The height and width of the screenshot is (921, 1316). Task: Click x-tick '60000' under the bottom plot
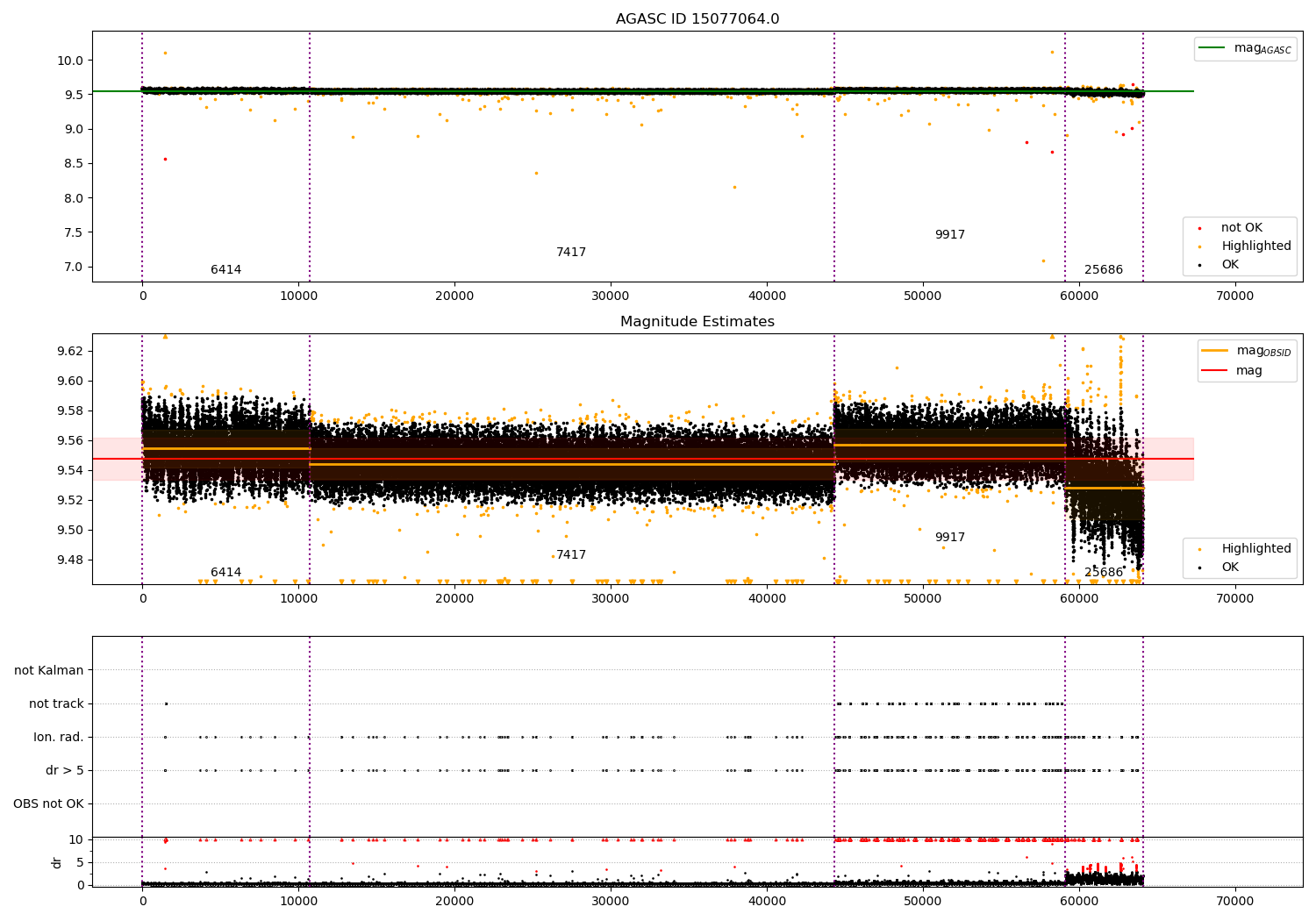coord(1079,902)
